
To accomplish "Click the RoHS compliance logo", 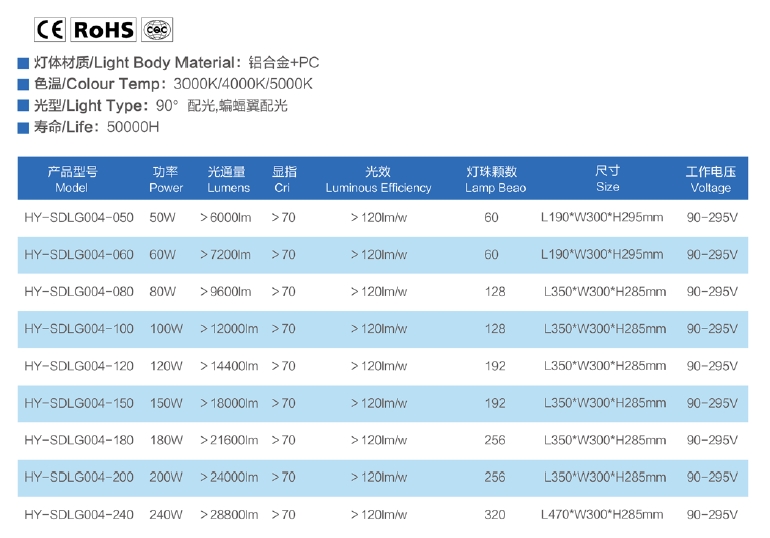I will (x=103, y=30).
